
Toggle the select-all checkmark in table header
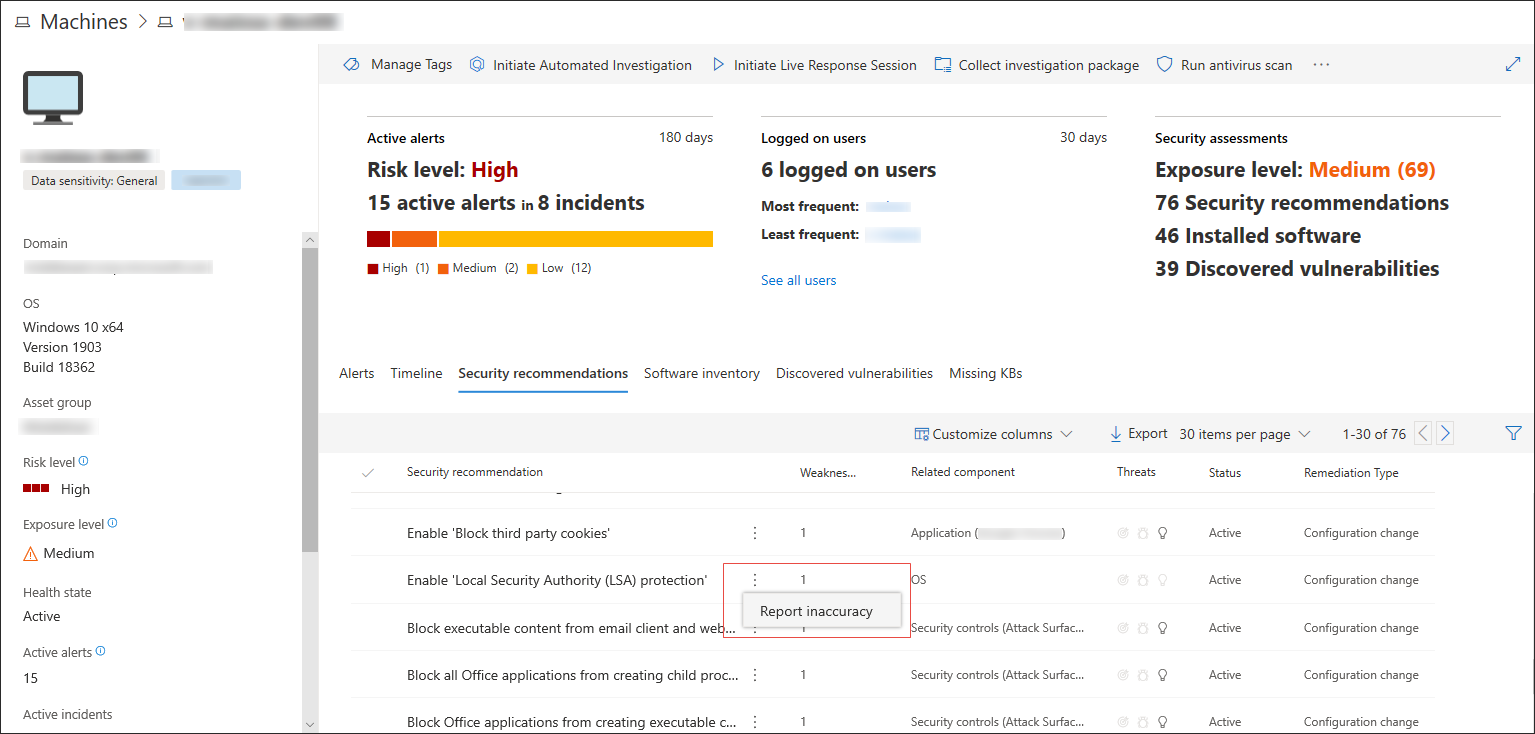(367, 473)
